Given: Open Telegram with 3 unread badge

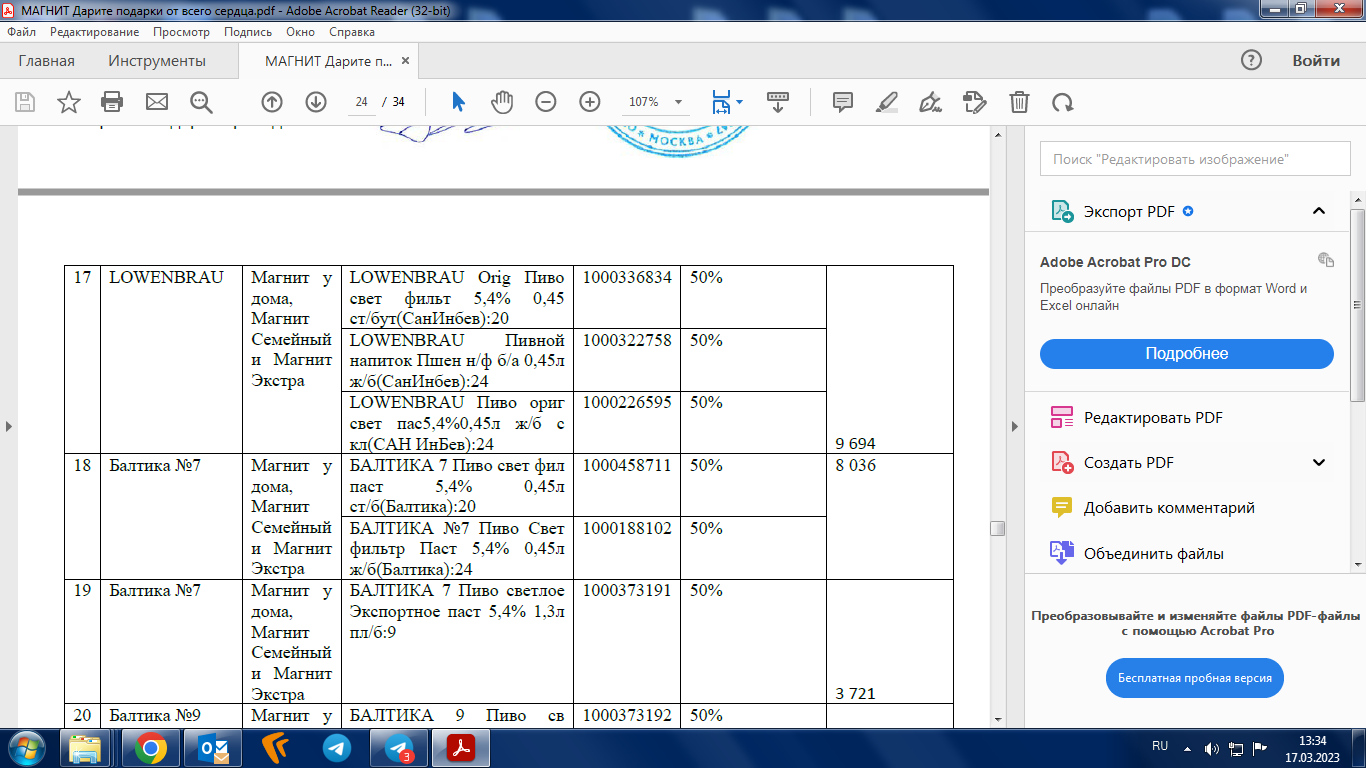Looking at the screenshot, I should pos(399,748).
